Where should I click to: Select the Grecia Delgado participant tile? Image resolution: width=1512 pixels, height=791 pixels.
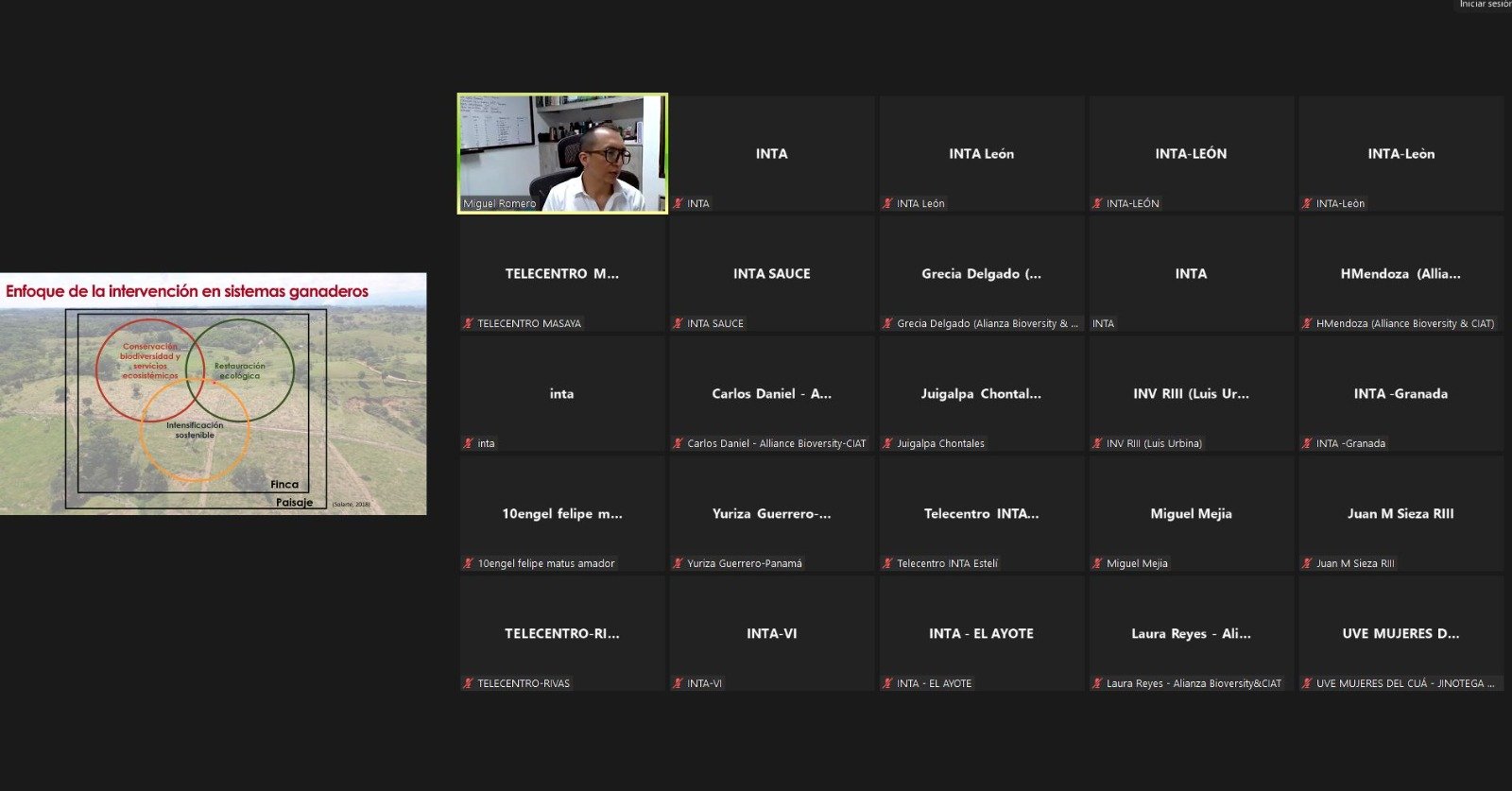point(981,274)
